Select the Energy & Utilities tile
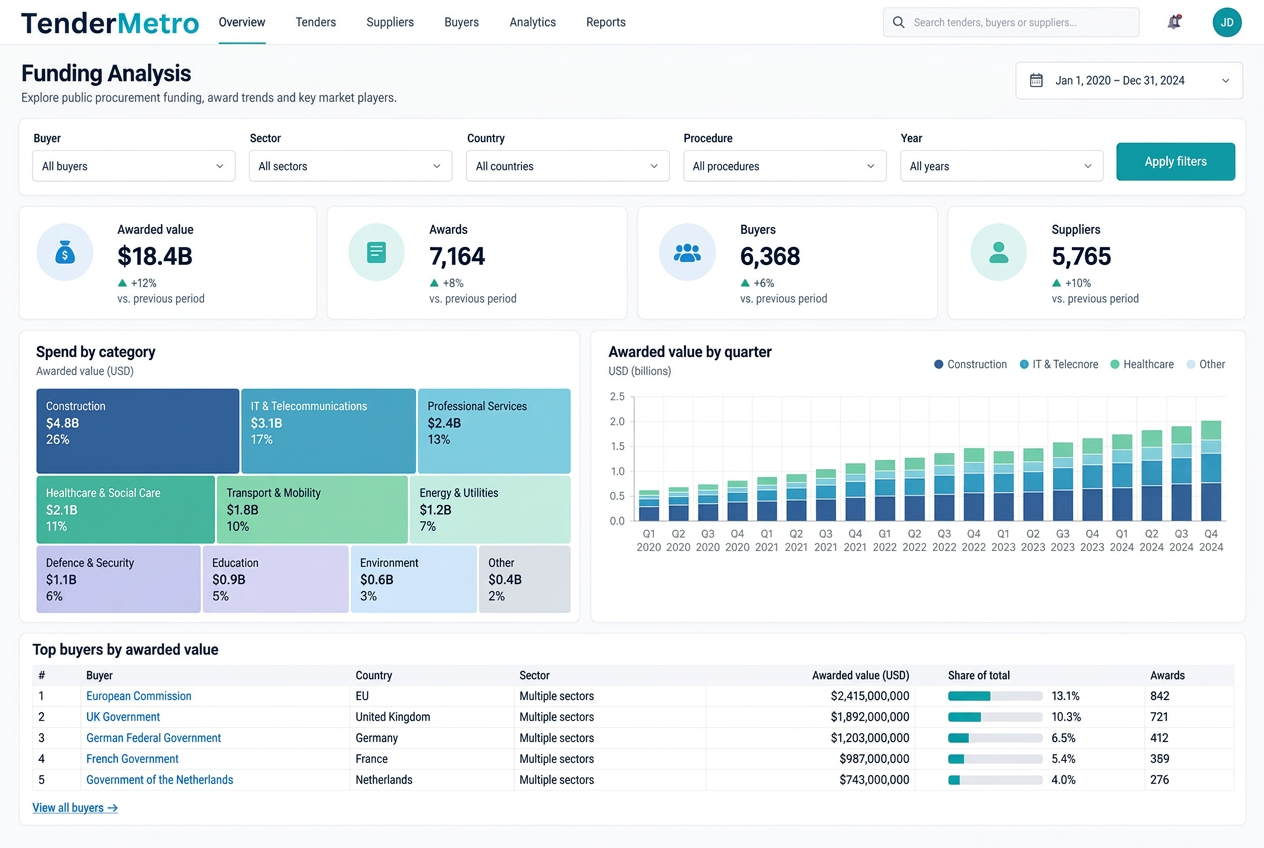The width and height of the screenshot is (1264, 848). click(490, 509)
